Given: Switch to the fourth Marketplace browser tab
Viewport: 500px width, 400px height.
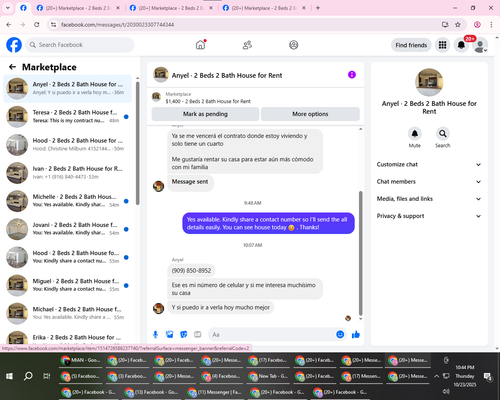Looking at the screenshot, I should pos(264,8).
